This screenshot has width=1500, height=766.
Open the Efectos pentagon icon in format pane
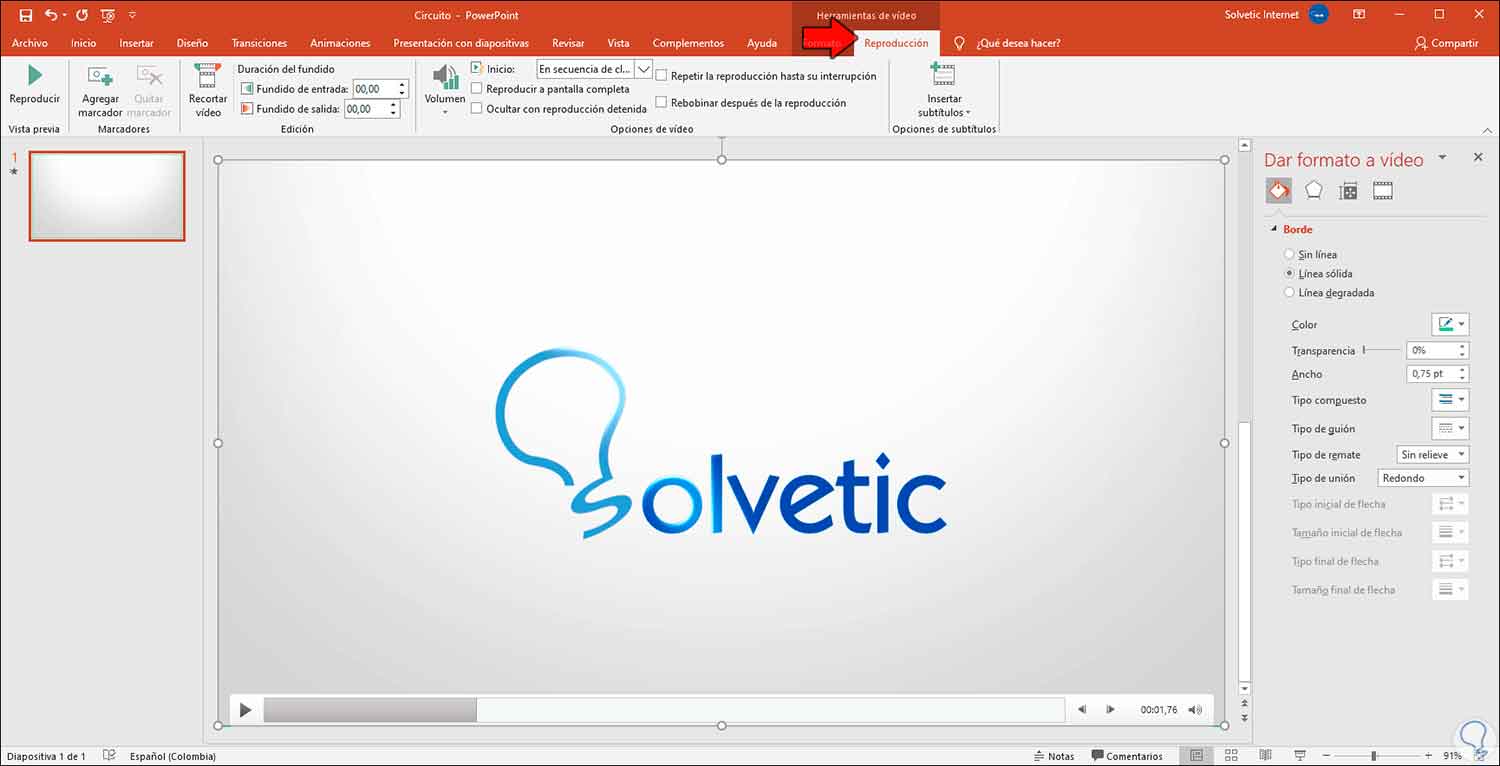[x=1314, y=191]
